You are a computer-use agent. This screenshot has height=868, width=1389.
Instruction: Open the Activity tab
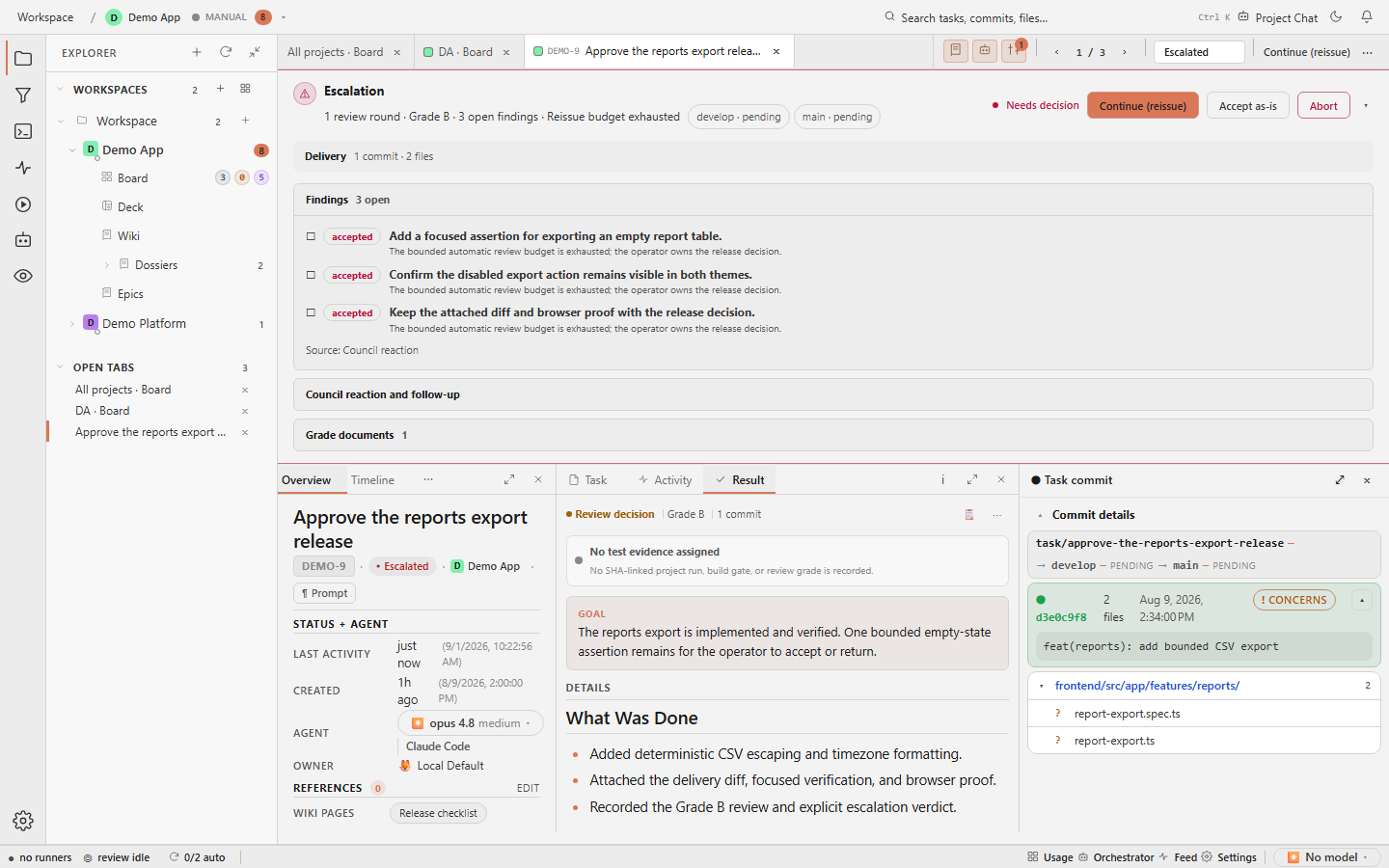(665, 479)
